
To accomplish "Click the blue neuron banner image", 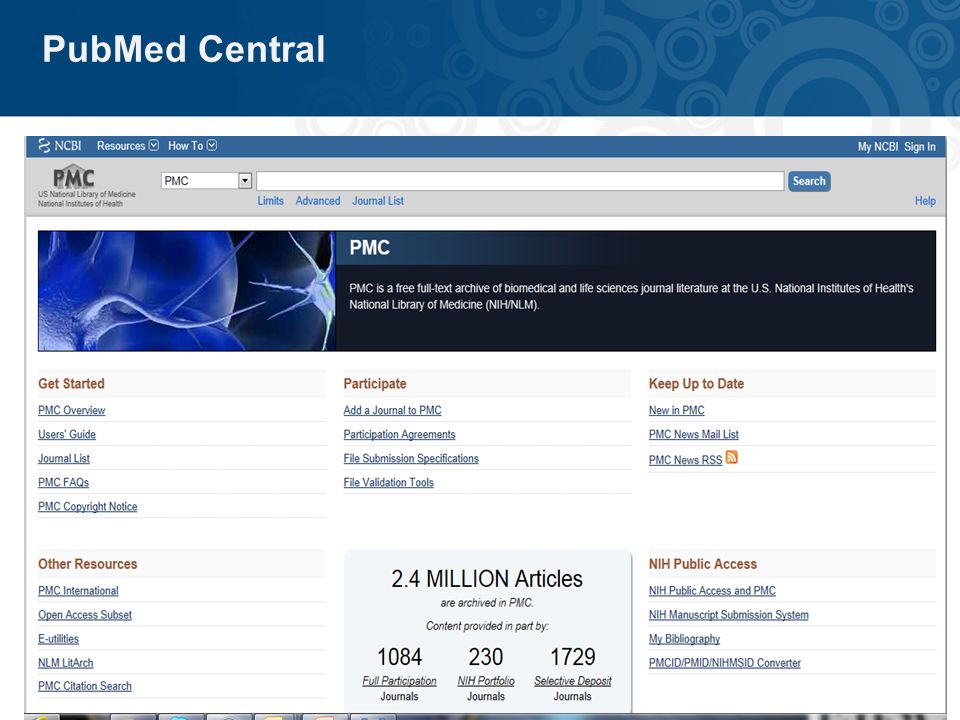I will pyautogui.click(x=187, y=291).
